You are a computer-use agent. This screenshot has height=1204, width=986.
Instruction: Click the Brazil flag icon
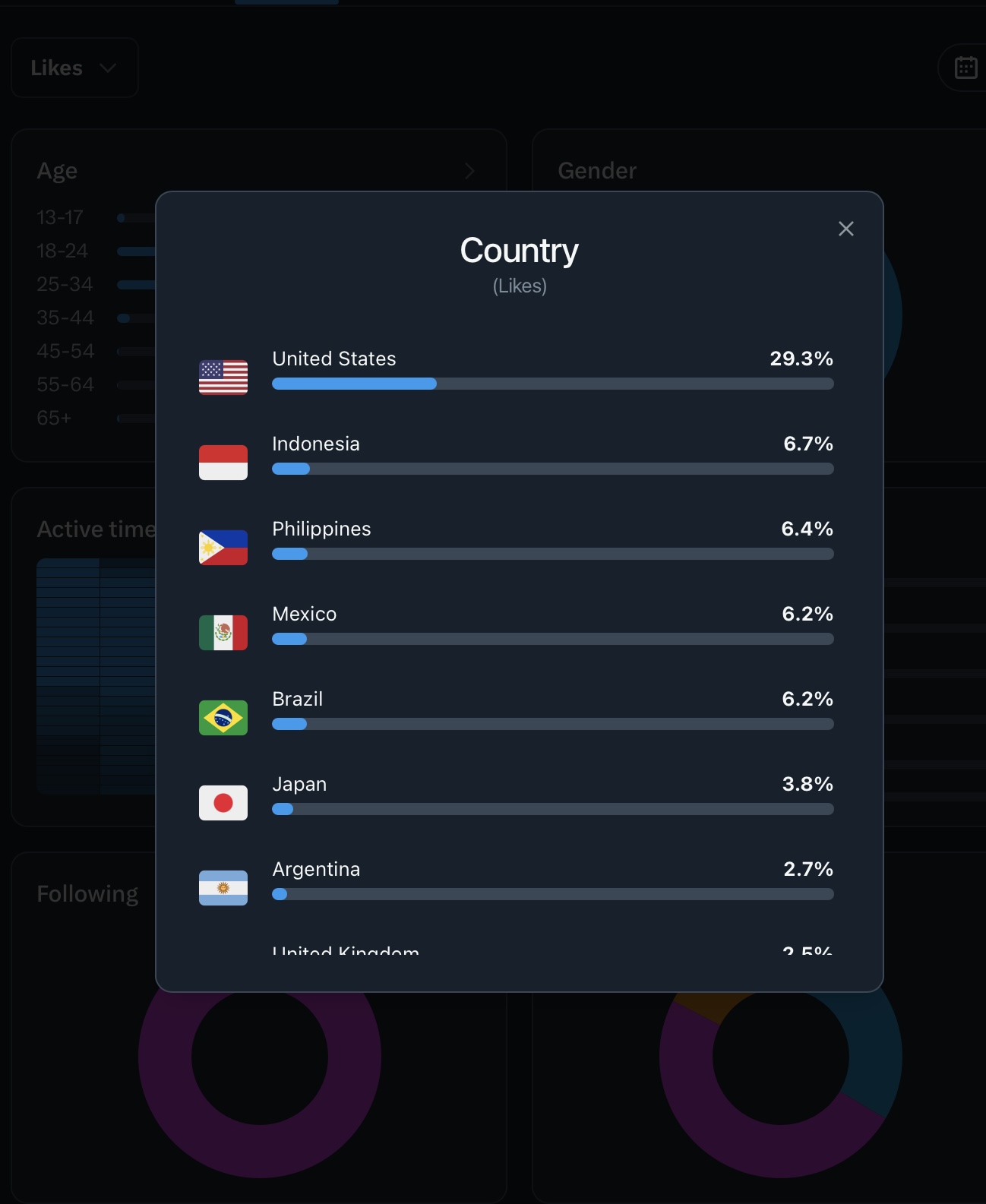pyautogui.click(x=223, y=718)
